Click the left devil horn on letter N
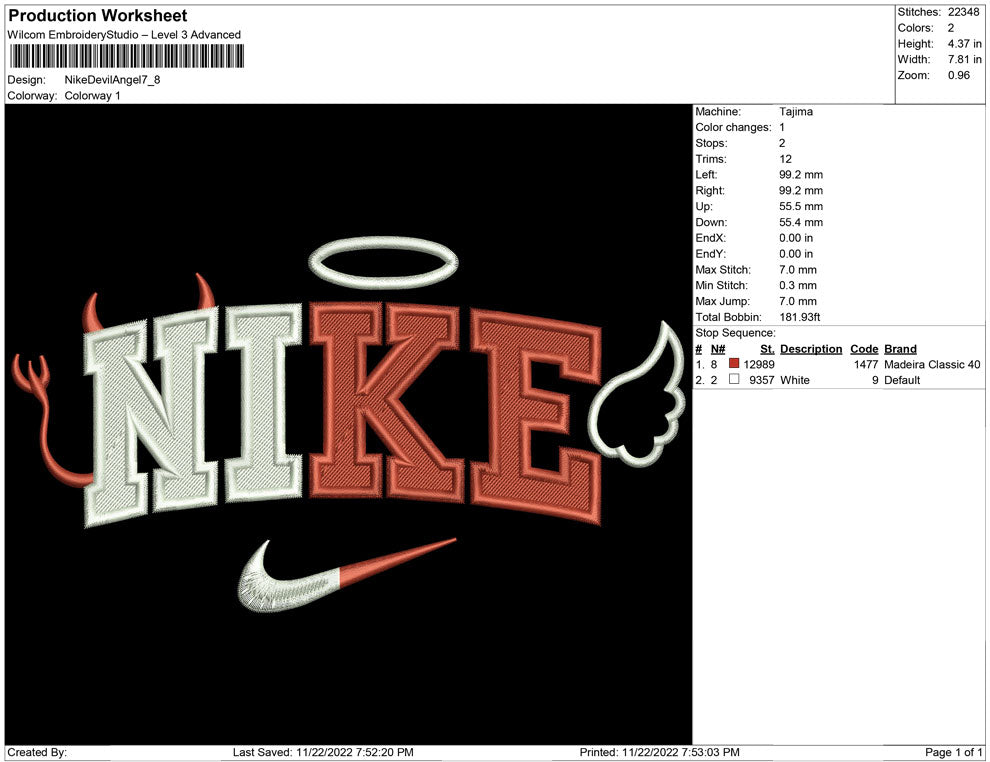The image size is (990, 762). tap(93, 312)
